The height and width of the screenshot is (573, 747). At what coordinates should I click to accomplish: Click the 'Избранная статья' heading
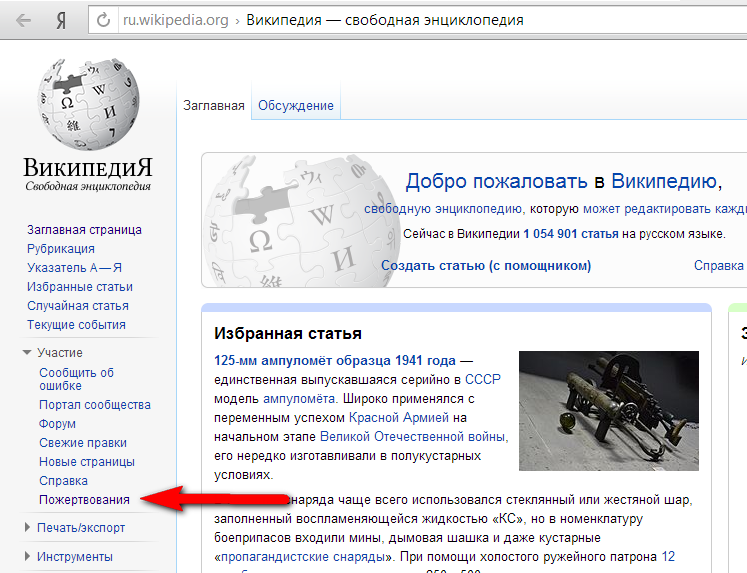[x=288, y=333]
